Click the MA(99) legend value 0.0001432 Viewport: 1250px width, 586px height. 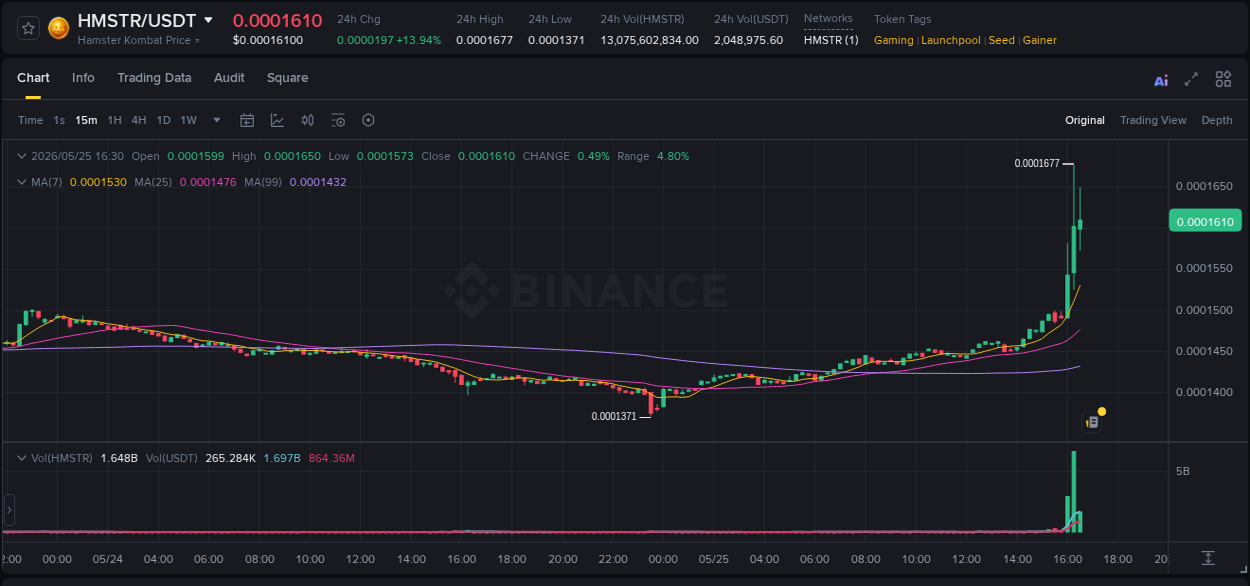[x=317, y=182]
